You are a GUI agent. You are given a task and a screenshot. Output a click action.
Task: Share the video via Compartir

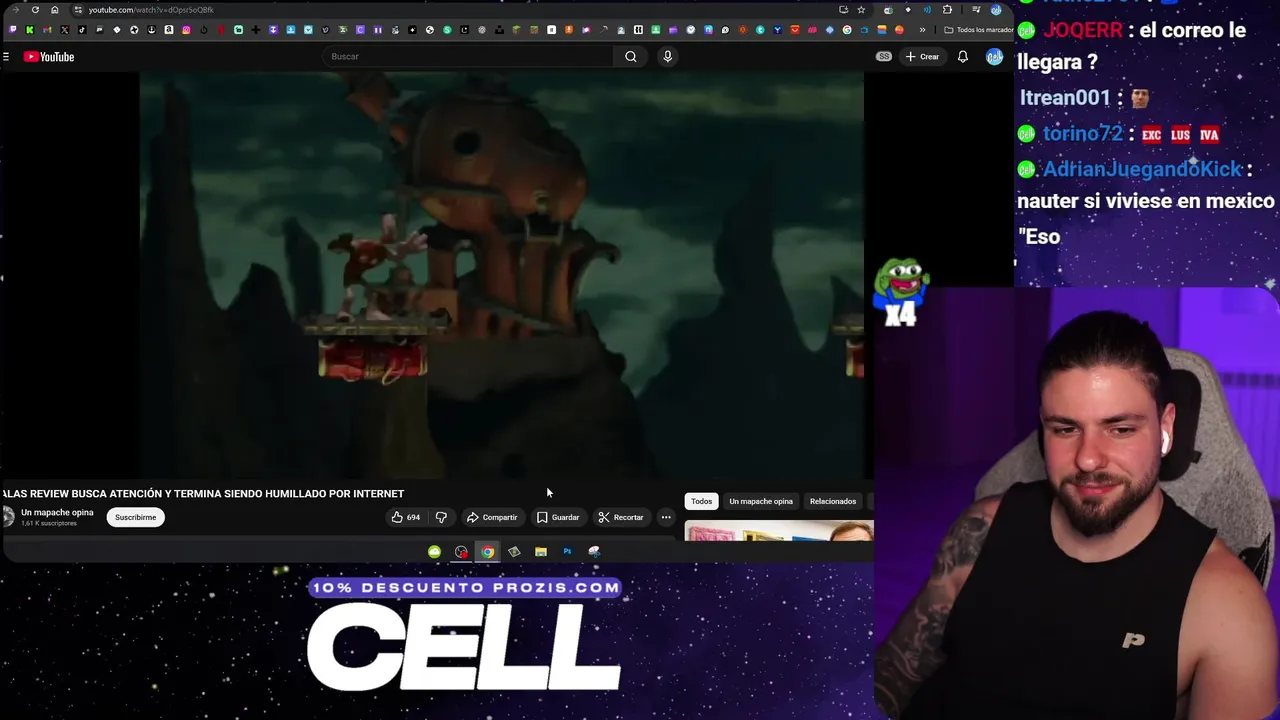492,517
